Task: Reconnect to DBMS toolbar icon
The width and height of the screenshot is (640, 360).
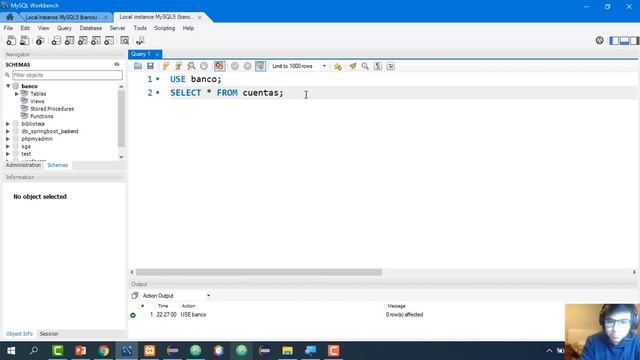Action: 140,40
